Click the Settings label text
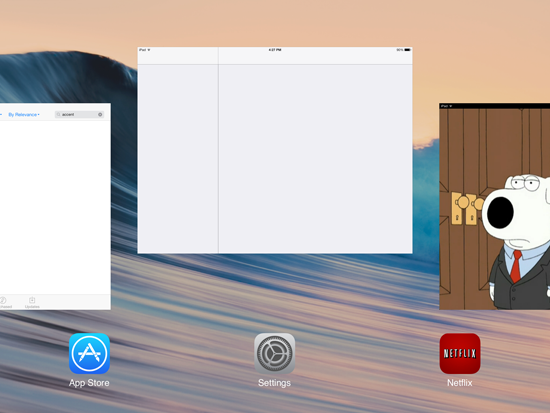This screenshot has width=550, height=413. pos(274,383)
